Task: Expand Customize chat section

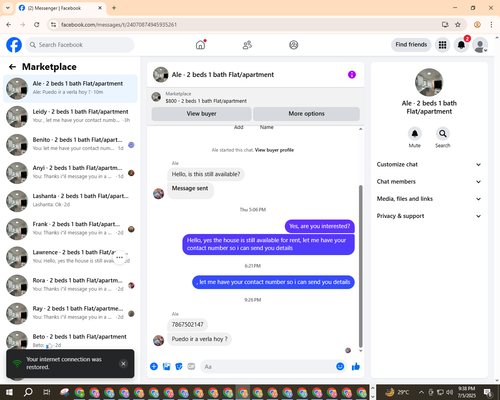Action: [x=429, y=164]
